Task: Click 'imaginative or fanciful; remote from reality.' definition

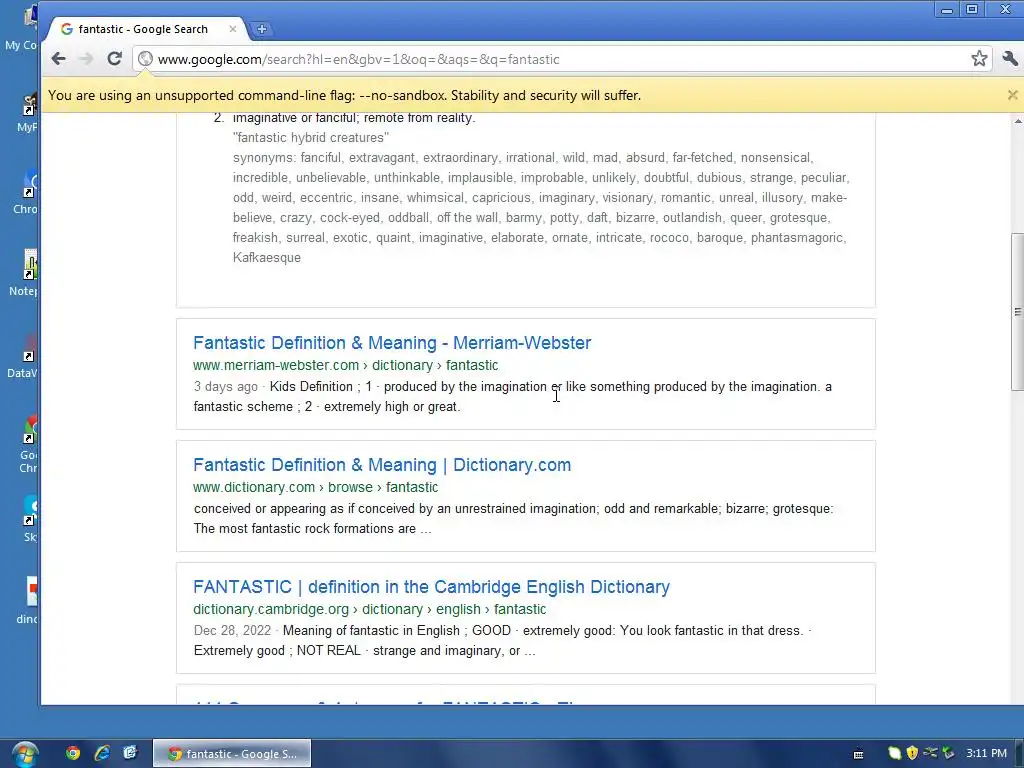Action: [353, 118]
